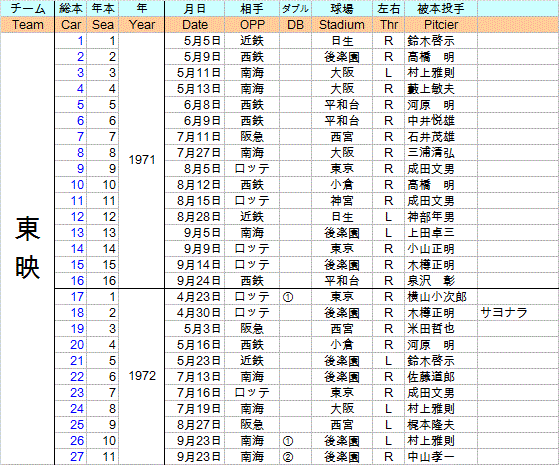Screen dimensions: 559x465
Task: Click the 'OPP' column header
Action: pyautogui.click(x=252, y=25)
